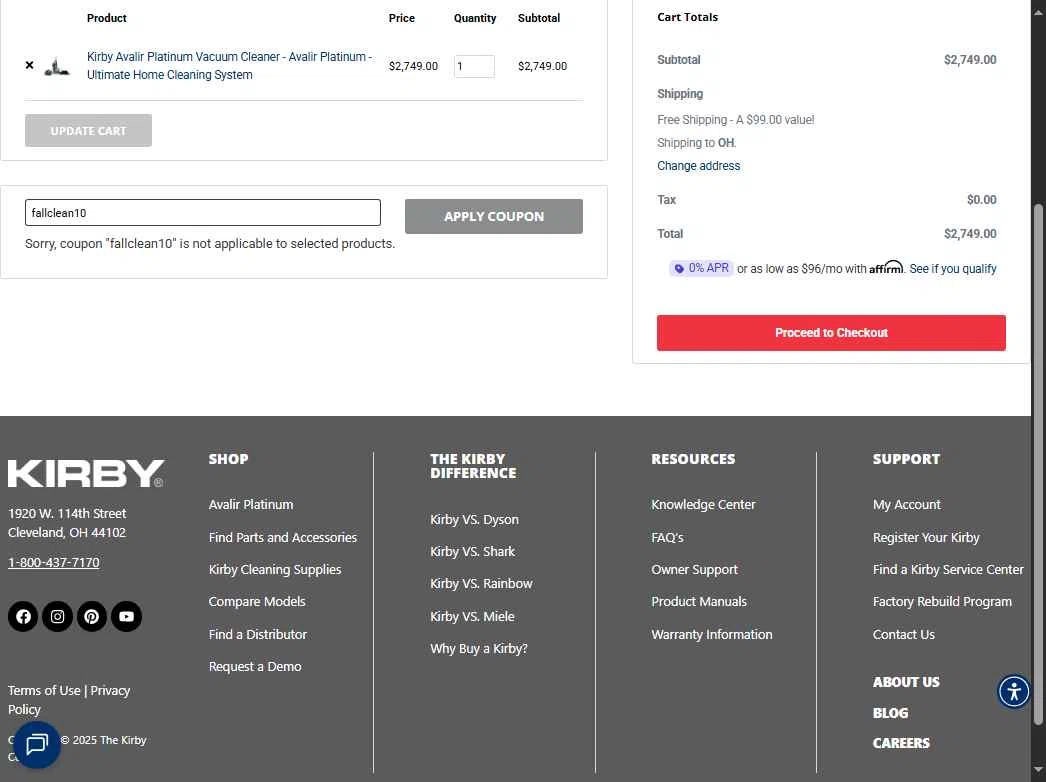The width and height of the screenshot is (1046, 782).
Task: Open Terms of Use link
Action: [x=44, y=691]
